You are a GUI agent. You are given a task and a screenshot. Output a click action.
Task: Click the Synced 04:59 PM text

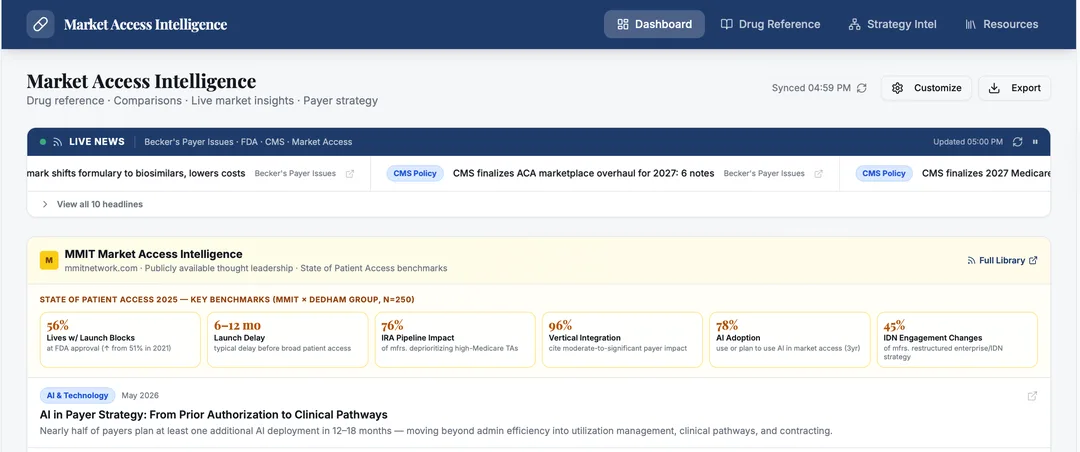click(811, 88)
